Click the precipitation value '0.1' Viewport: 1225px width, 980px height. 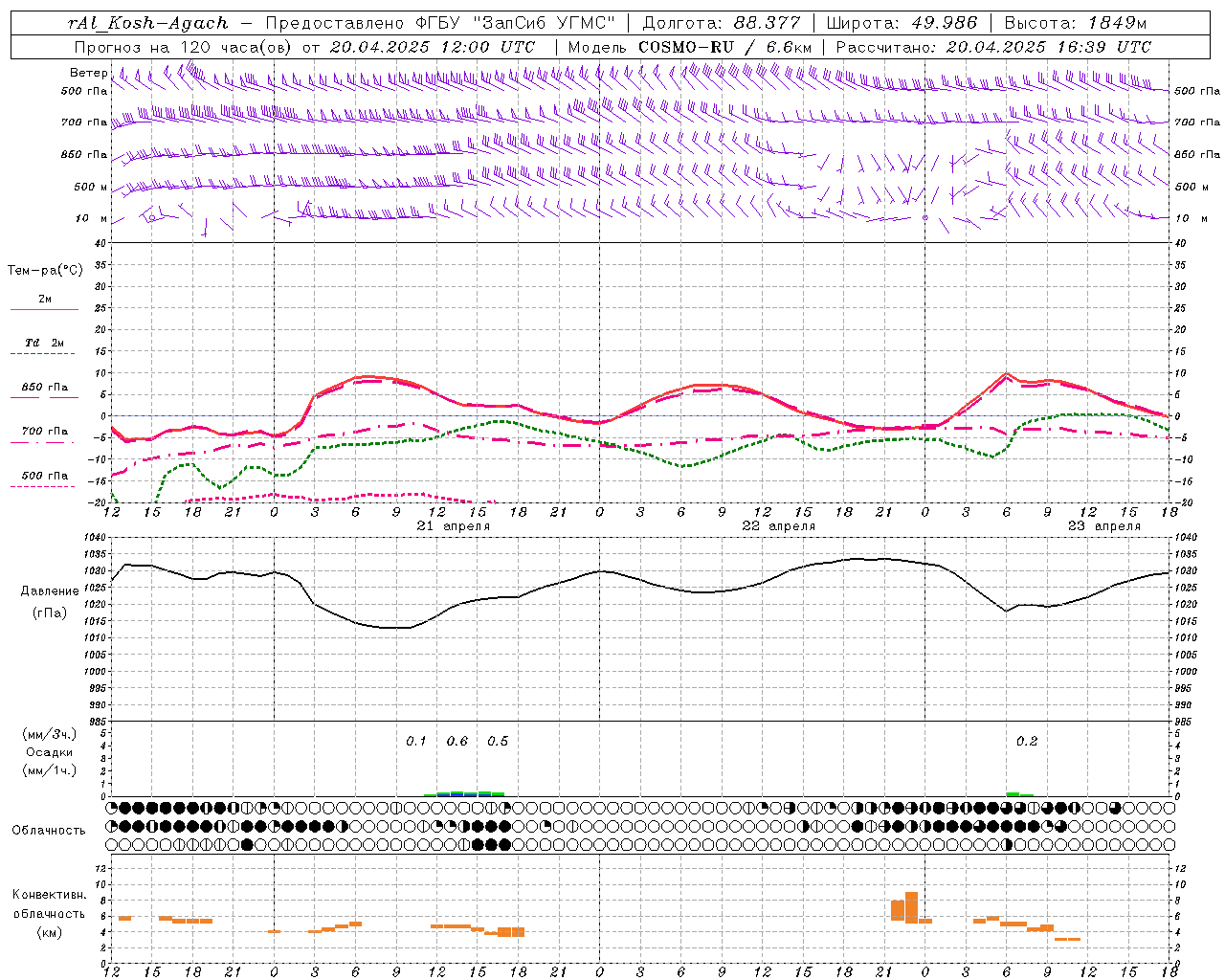pos(416,741)
